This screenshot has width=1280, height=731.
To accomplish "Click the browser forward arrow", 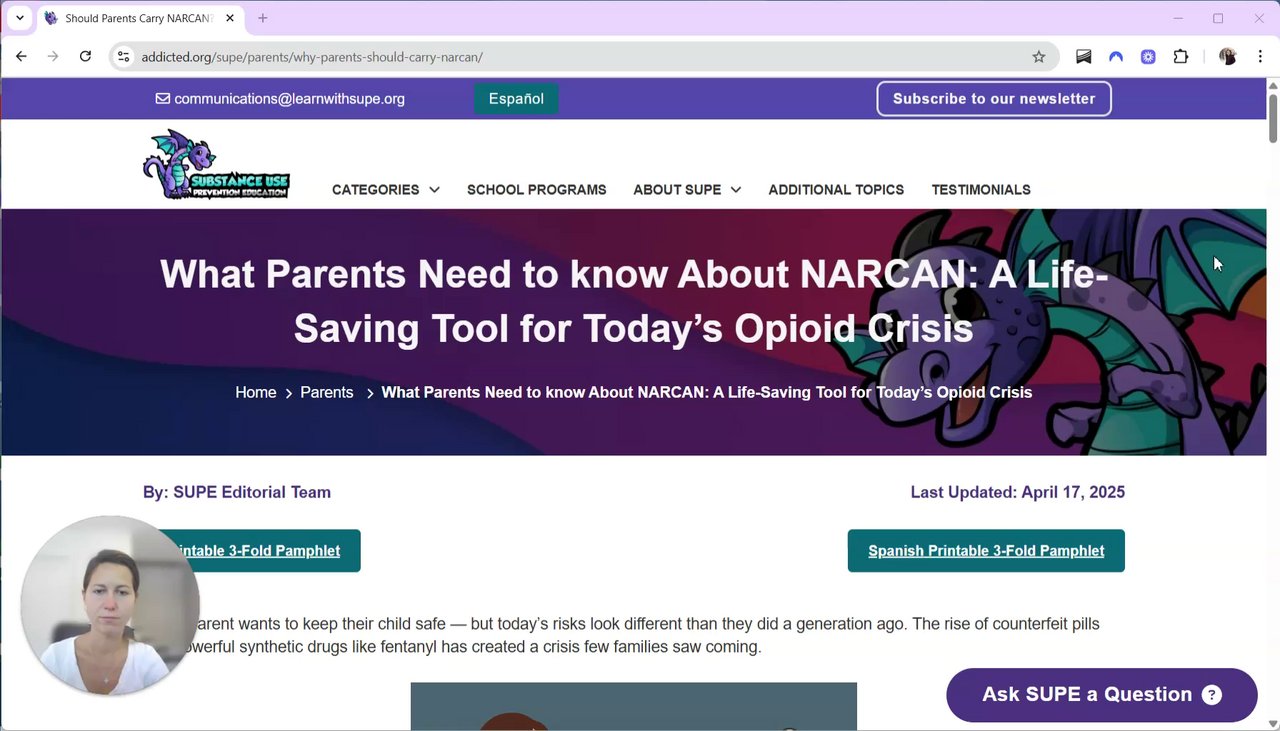I will (x=53, y=57).
